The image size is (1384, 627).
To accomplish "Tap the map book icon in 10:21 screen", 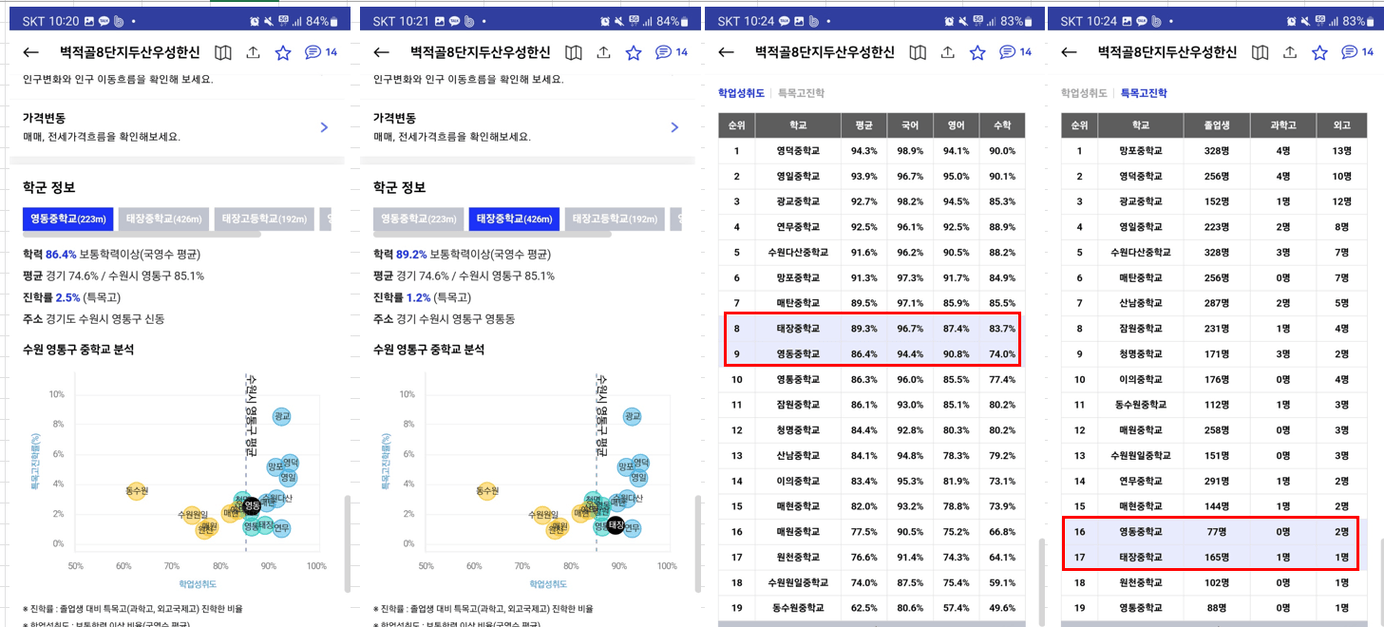I will (574, 53).
